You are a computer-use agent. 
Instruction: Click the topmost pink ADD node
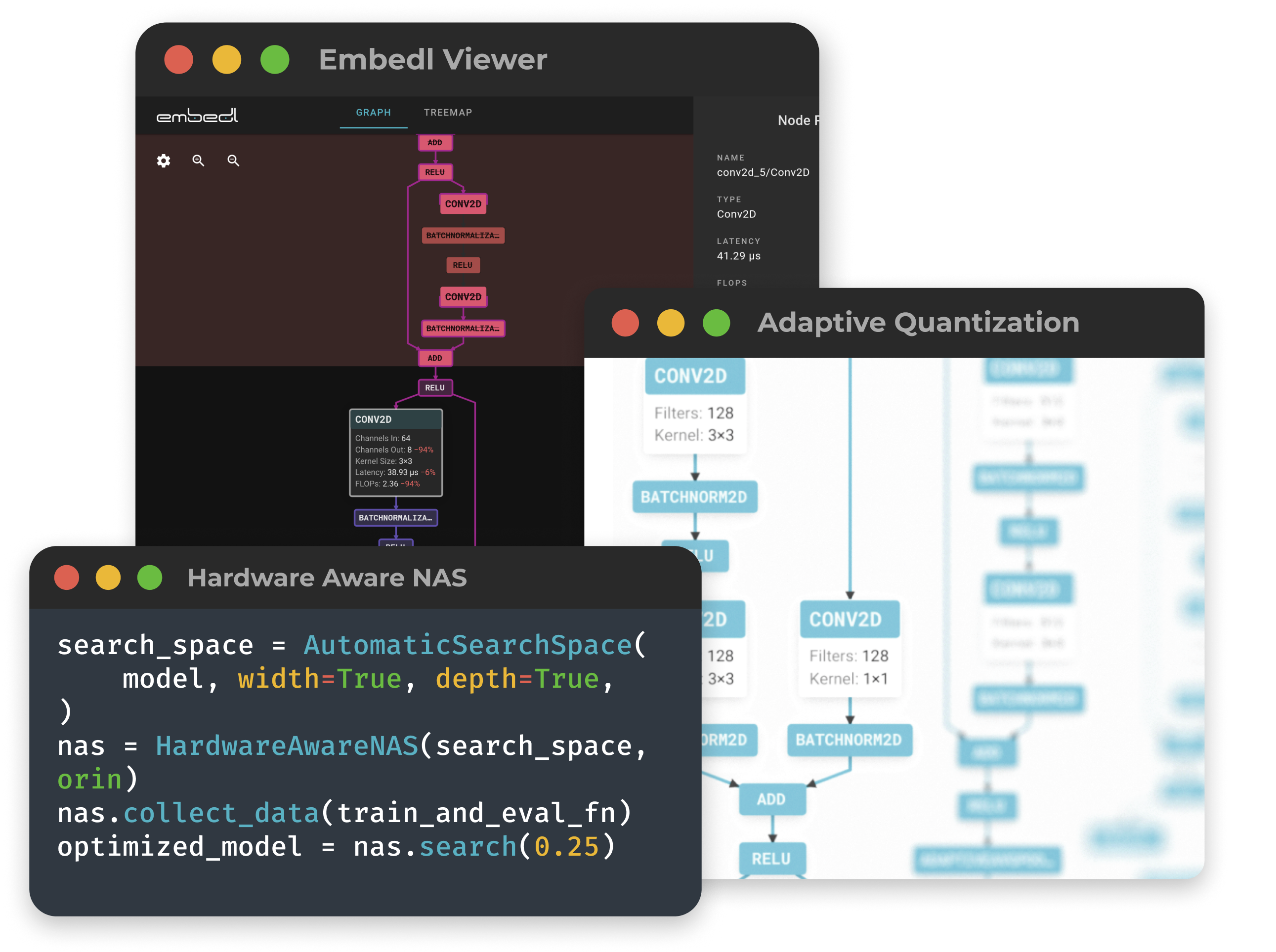coord(434,142)
